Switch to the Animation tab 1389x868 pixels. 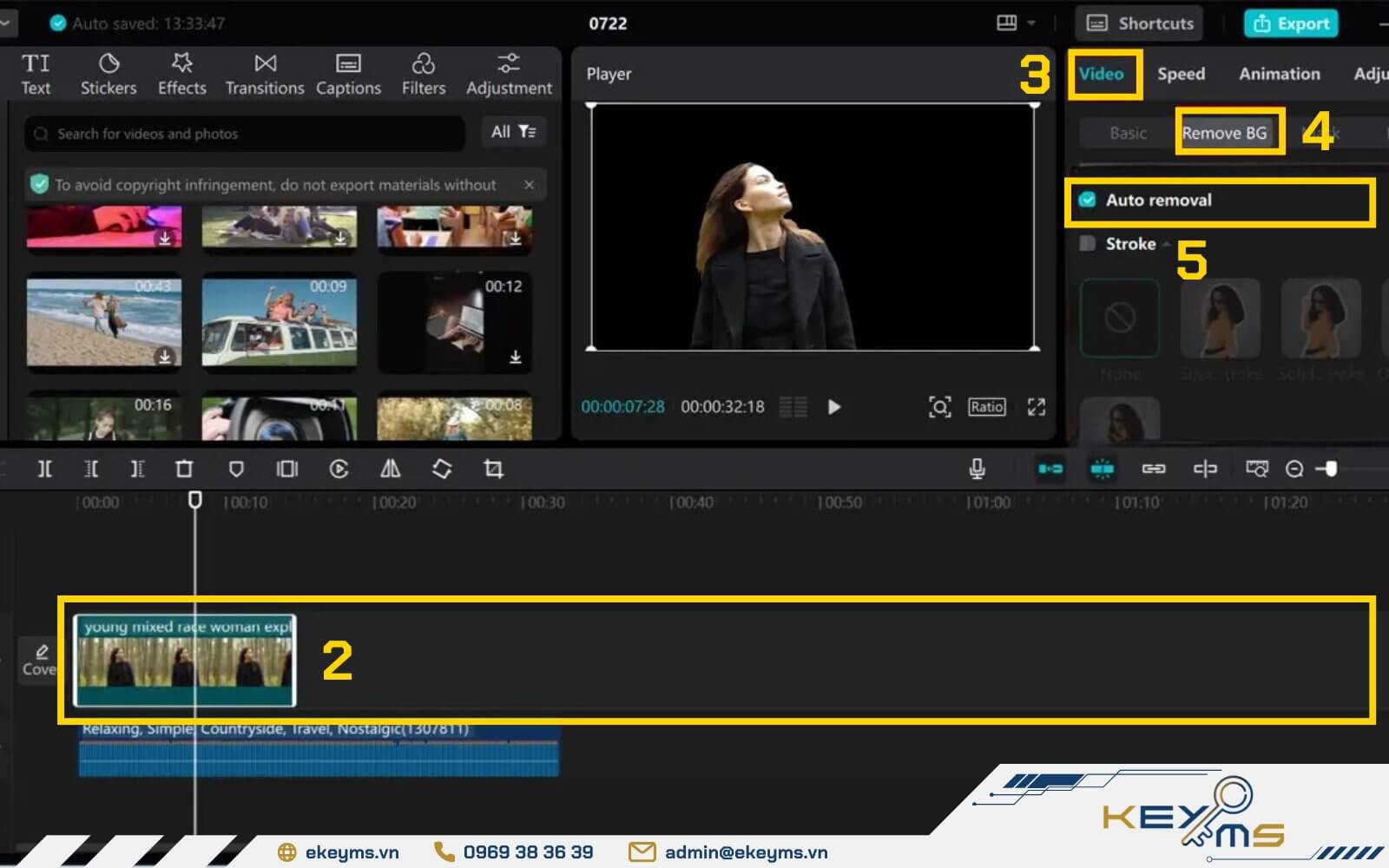tap(1279, 74)
